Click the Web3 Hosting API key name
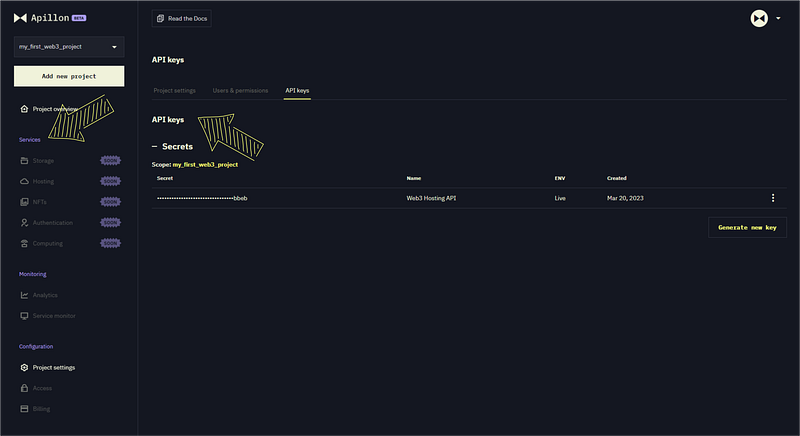This screenshot has width=800, height=436. click(x=431, y=198)
